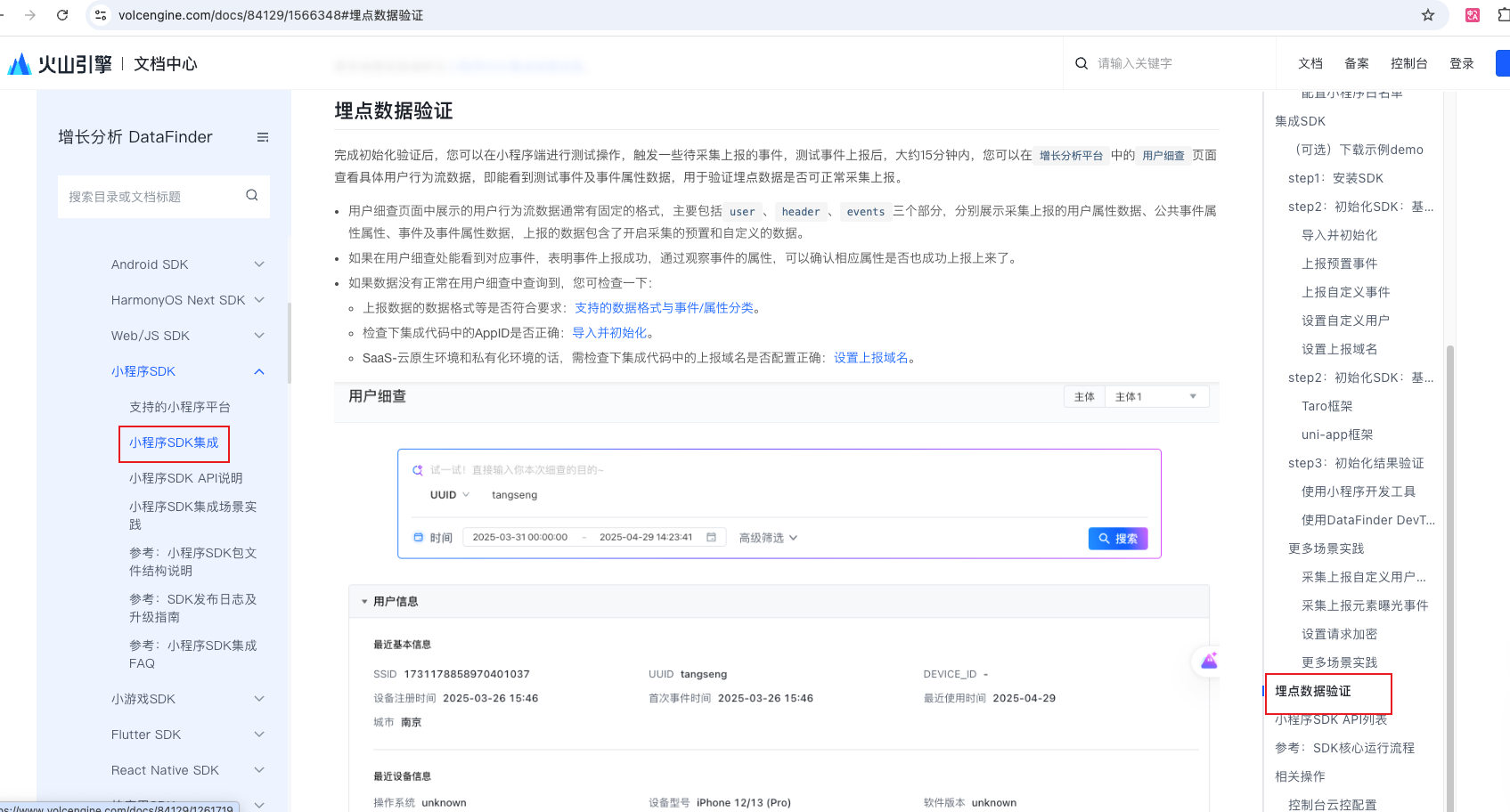Go to 文档中心 home
This screenshot has height=812, width=1510.
[166, 64]
